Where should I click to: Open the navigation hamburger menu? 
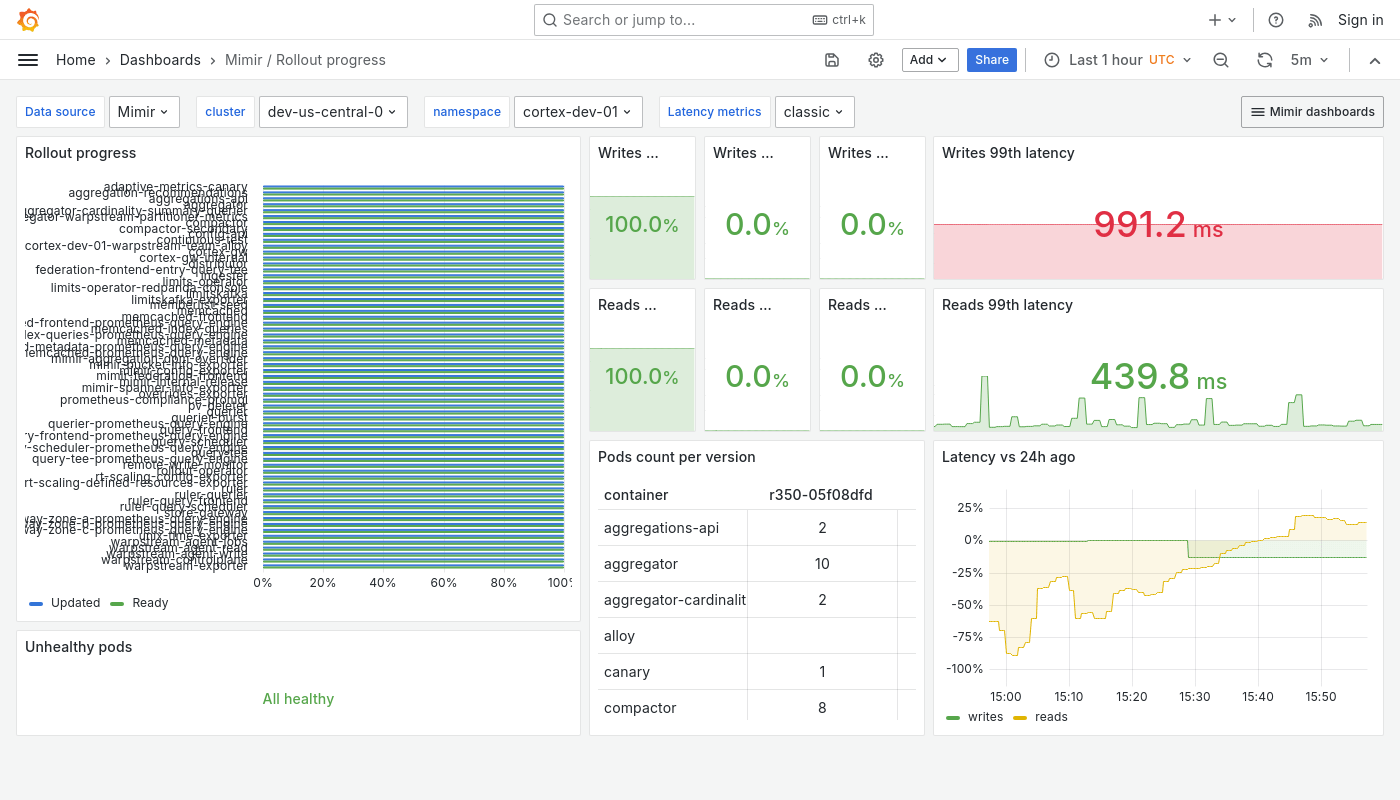click(27, 60)
